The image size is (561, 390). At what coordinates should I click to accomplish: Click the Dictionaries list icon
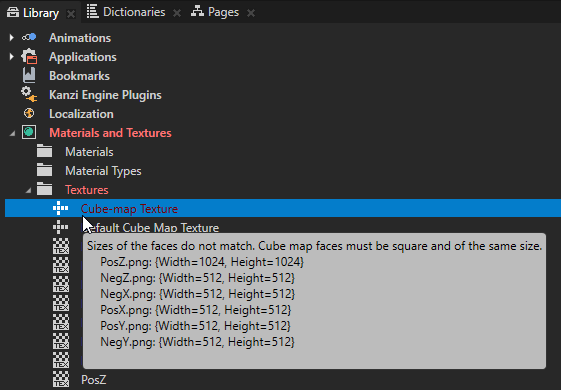92,11
